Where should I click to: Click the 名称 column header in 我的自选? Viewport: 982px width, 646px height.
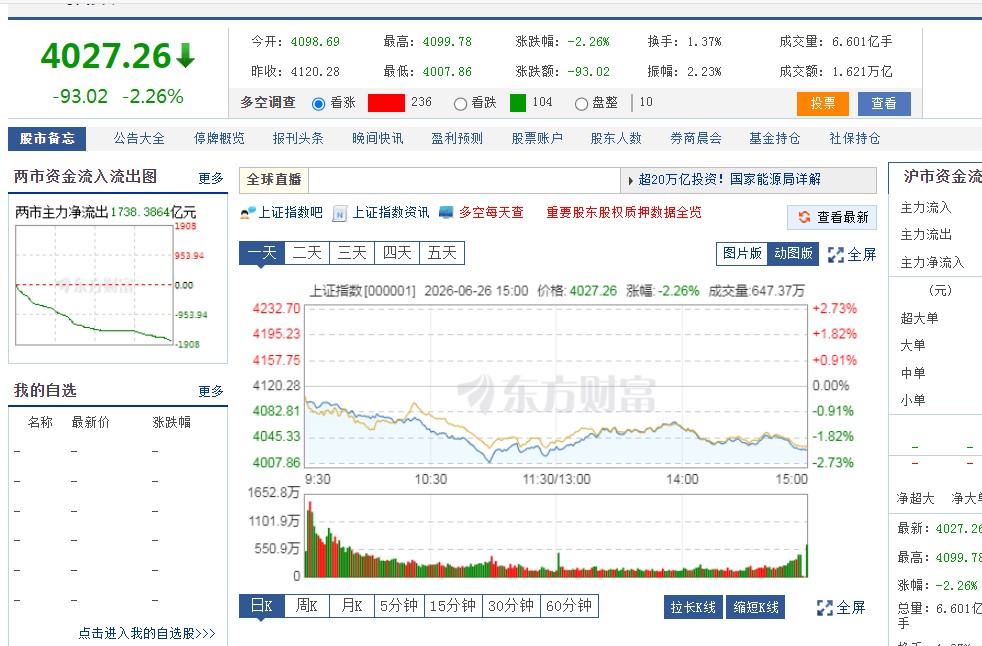40,423
